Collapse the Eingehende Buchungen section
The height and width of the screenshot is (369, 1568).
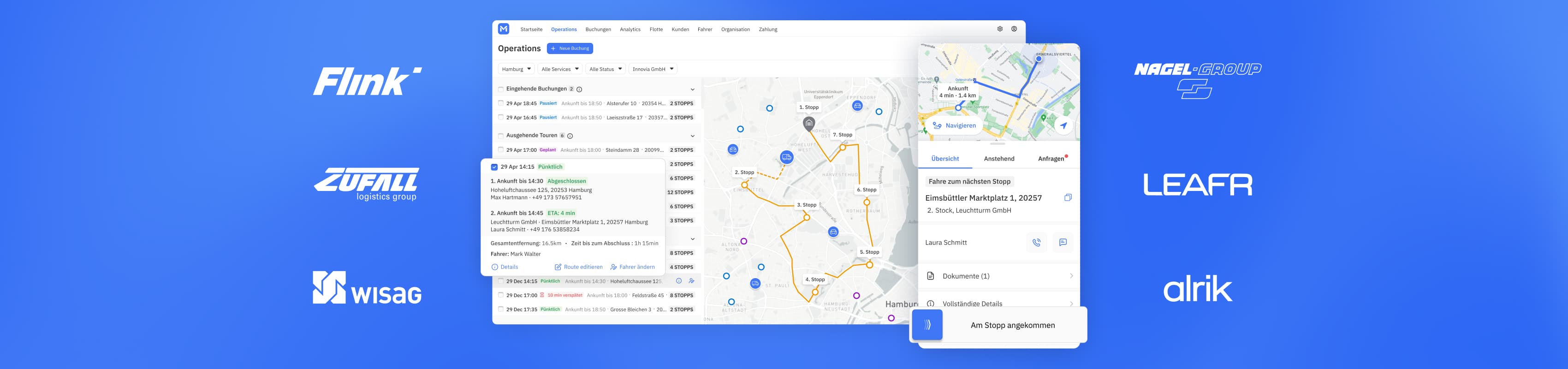[692, 89]
